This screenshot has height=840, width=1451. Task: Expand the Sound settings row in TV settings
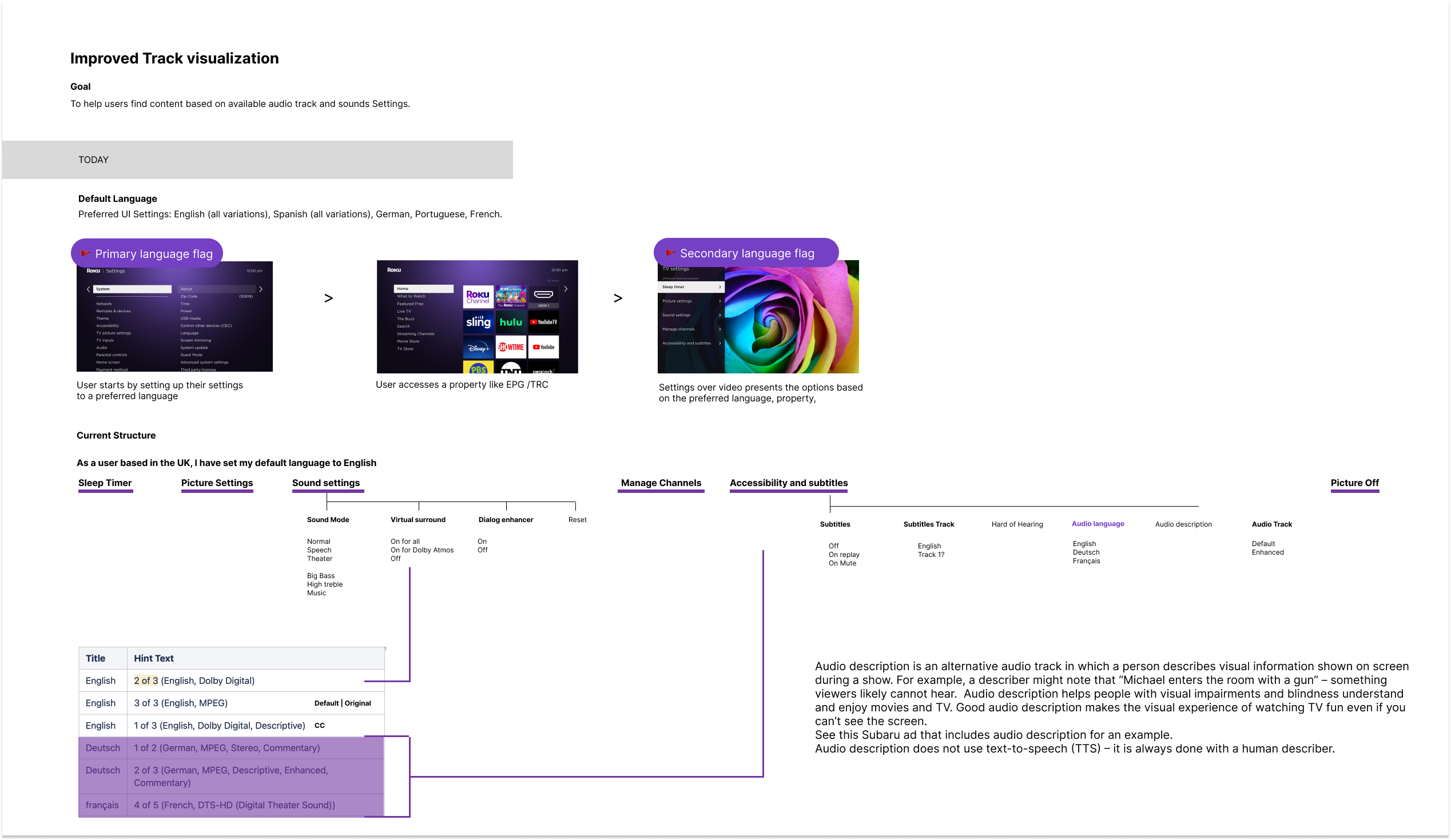tap(690, 315)
